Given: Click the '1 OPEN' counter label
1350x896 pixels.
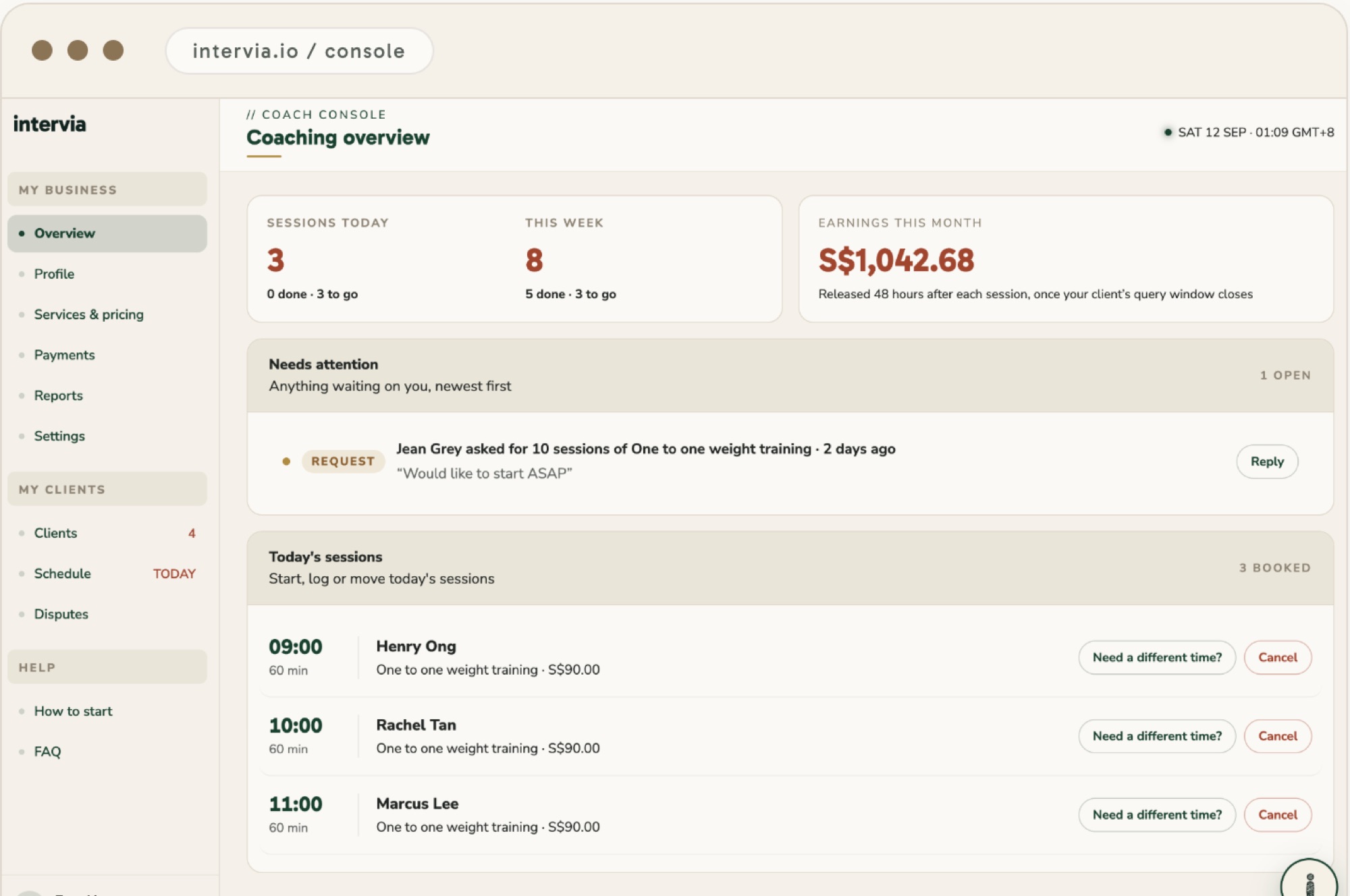Looking at the screenshot, I should 1285,375.
